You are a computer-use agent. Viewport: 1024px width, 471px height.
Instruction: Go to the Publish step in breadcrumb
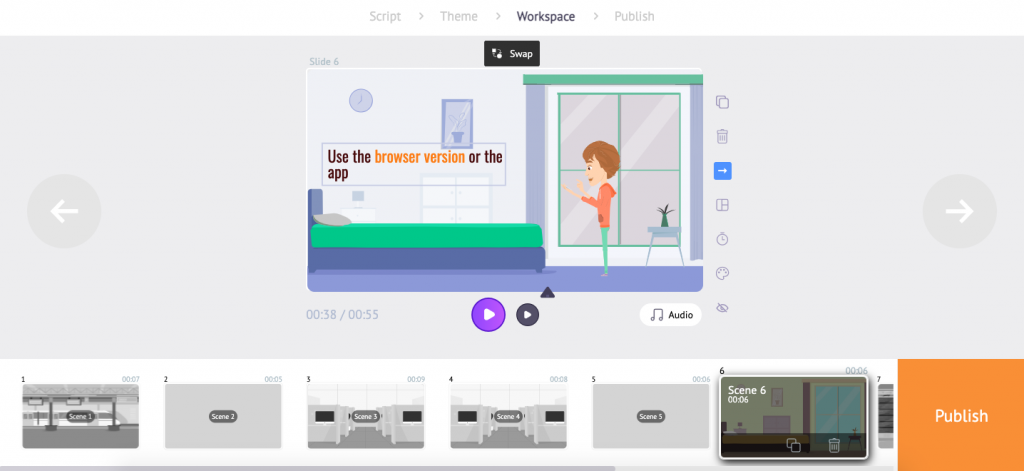[x=634, y=16]
